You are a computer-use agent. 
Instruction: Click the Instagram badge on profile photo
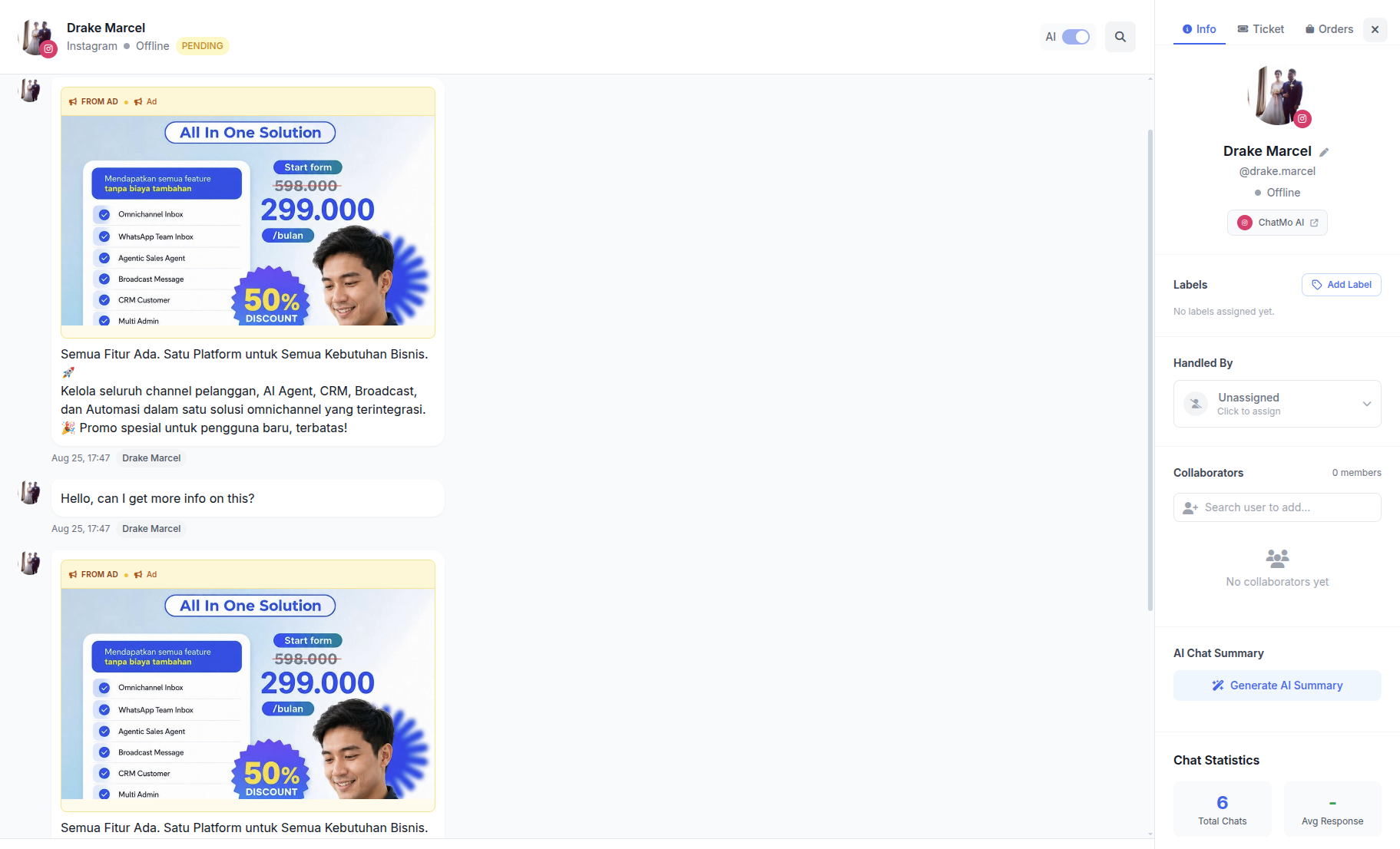[1302, 119]
